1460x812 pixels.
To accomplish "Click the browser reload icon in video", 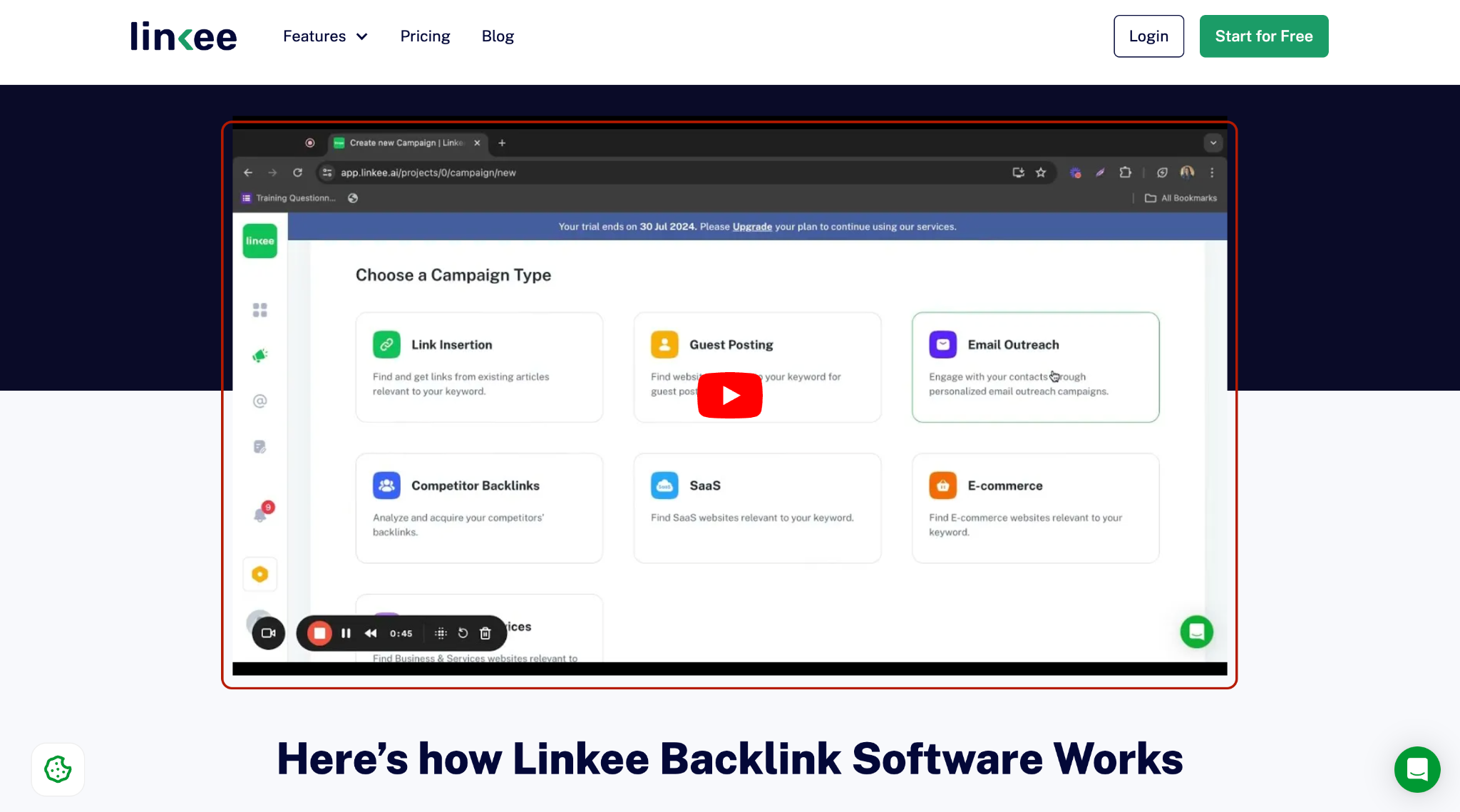I will click(297, 173).
